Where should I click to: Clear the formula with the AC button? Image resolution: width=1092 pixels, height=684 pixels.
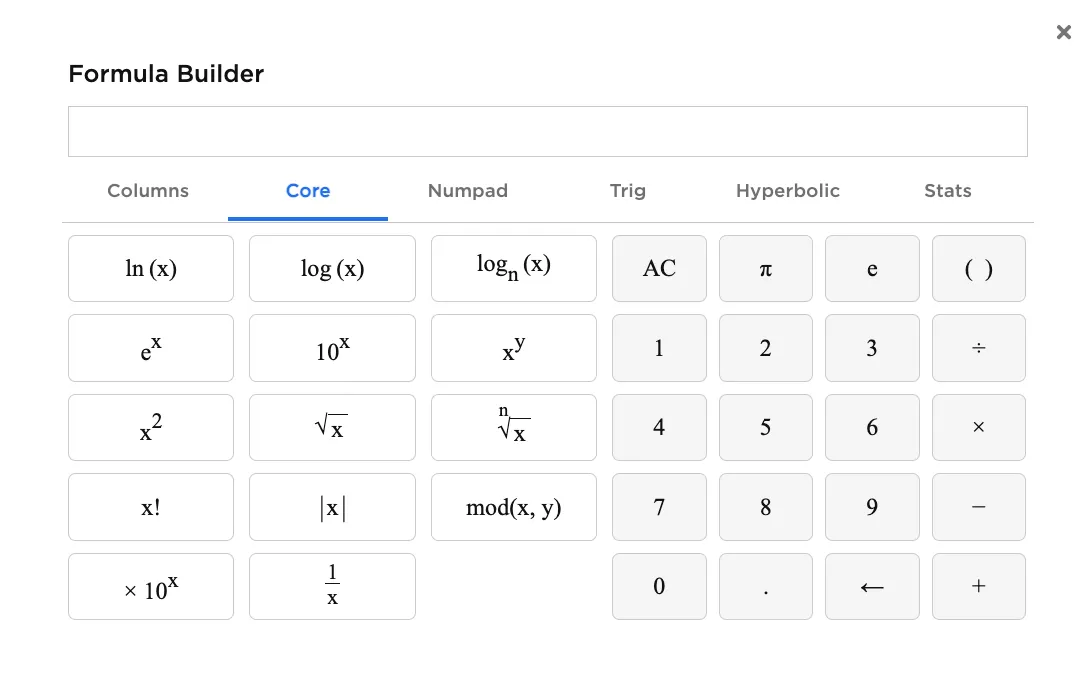659,268
